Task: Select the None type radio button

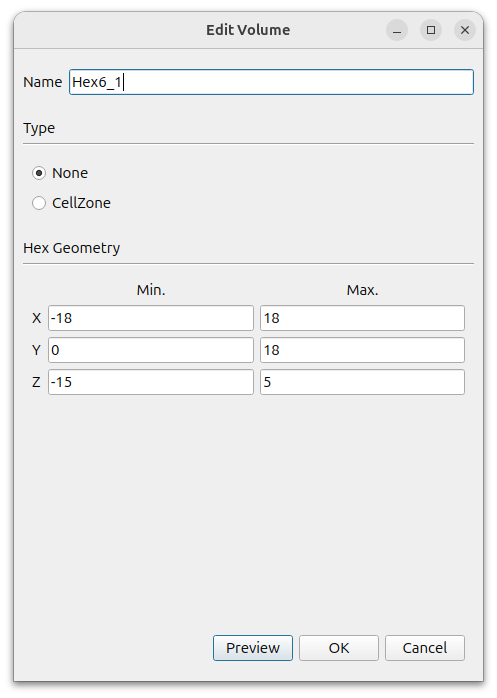Action: (x=39, y=173)
